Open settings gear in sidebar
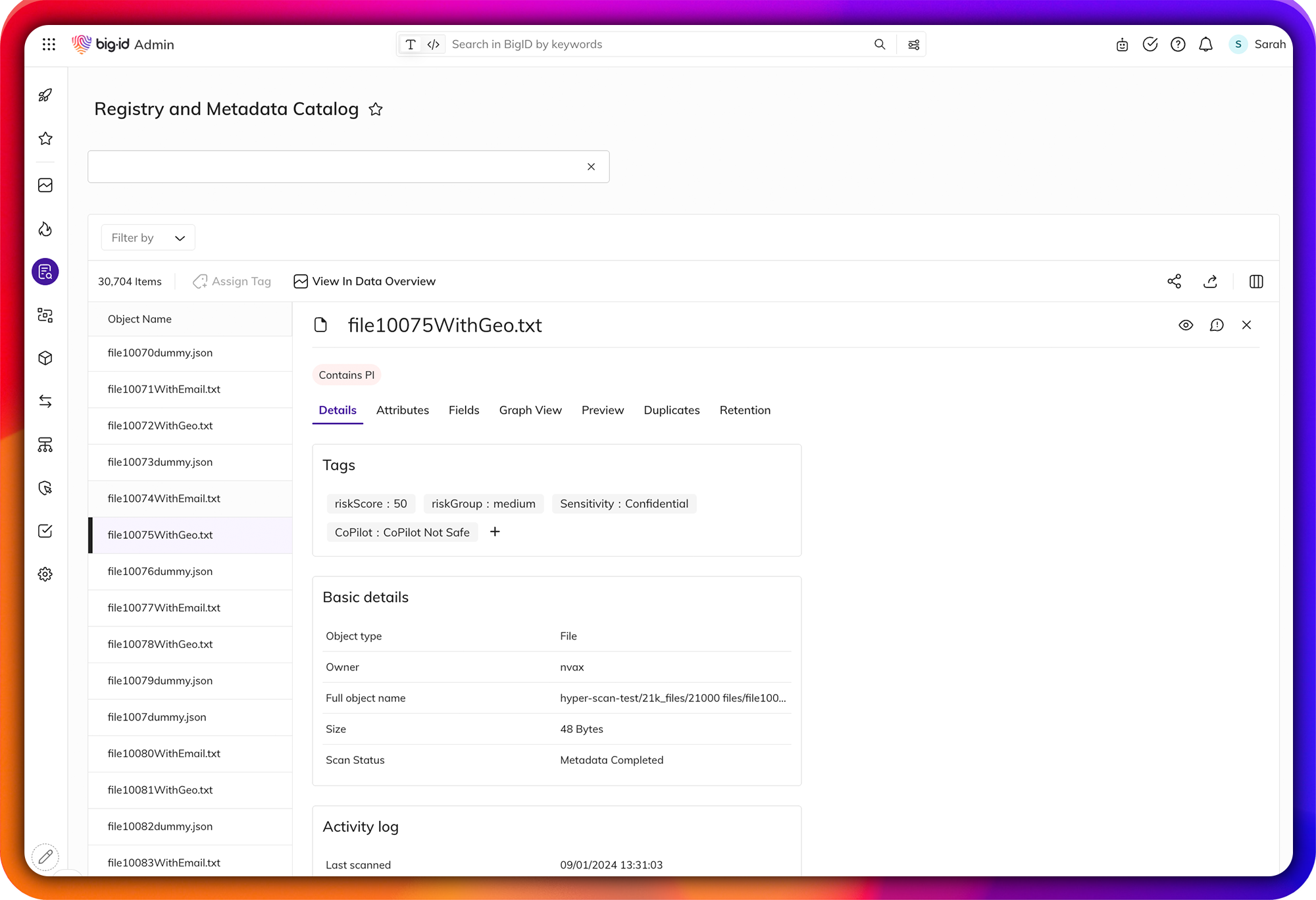1316x900 pixels. click(x=45, y=574)
